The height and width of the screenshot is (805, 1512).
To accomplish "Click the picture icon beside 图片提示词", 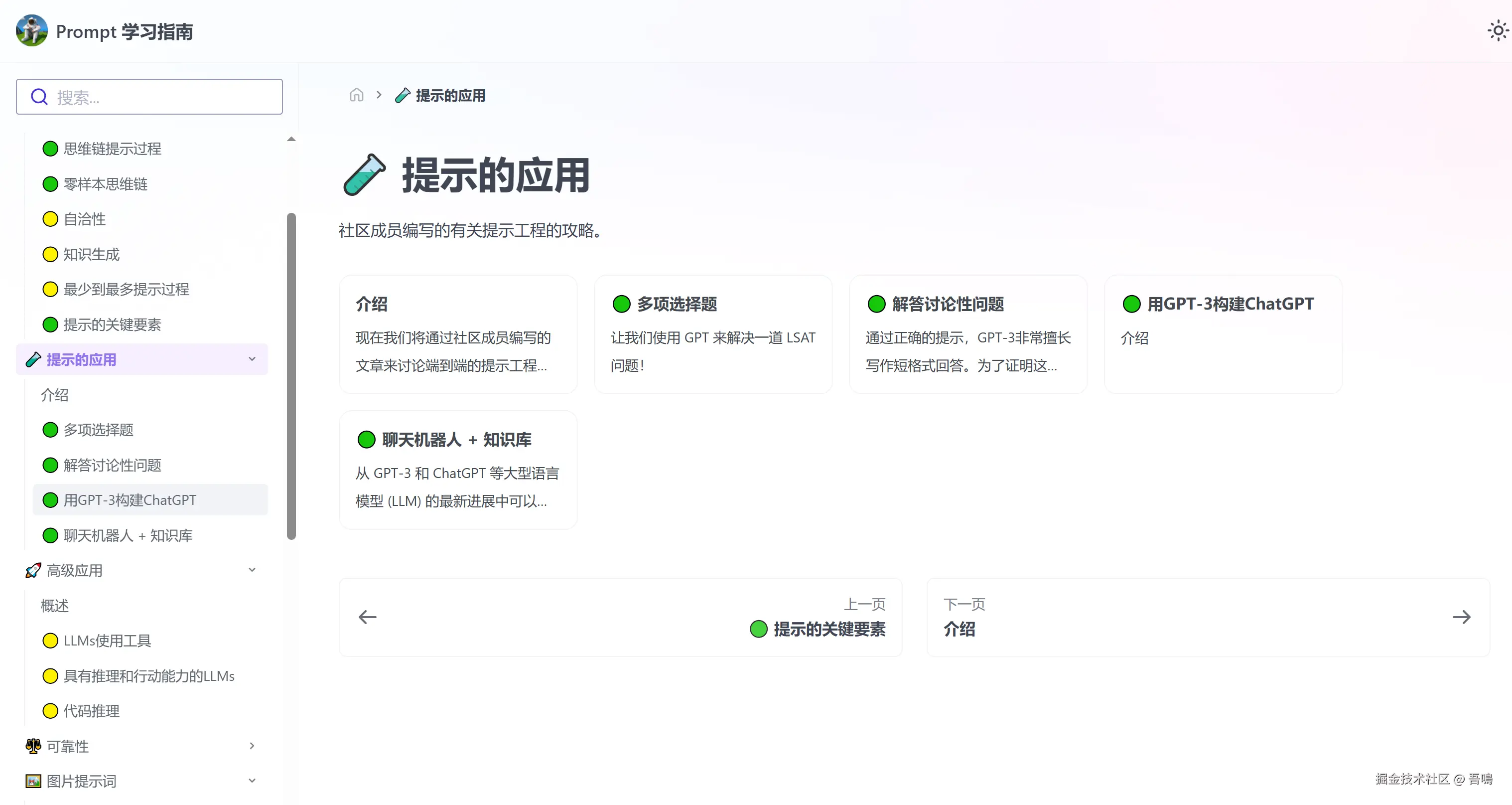I will [x=33, y=781].
